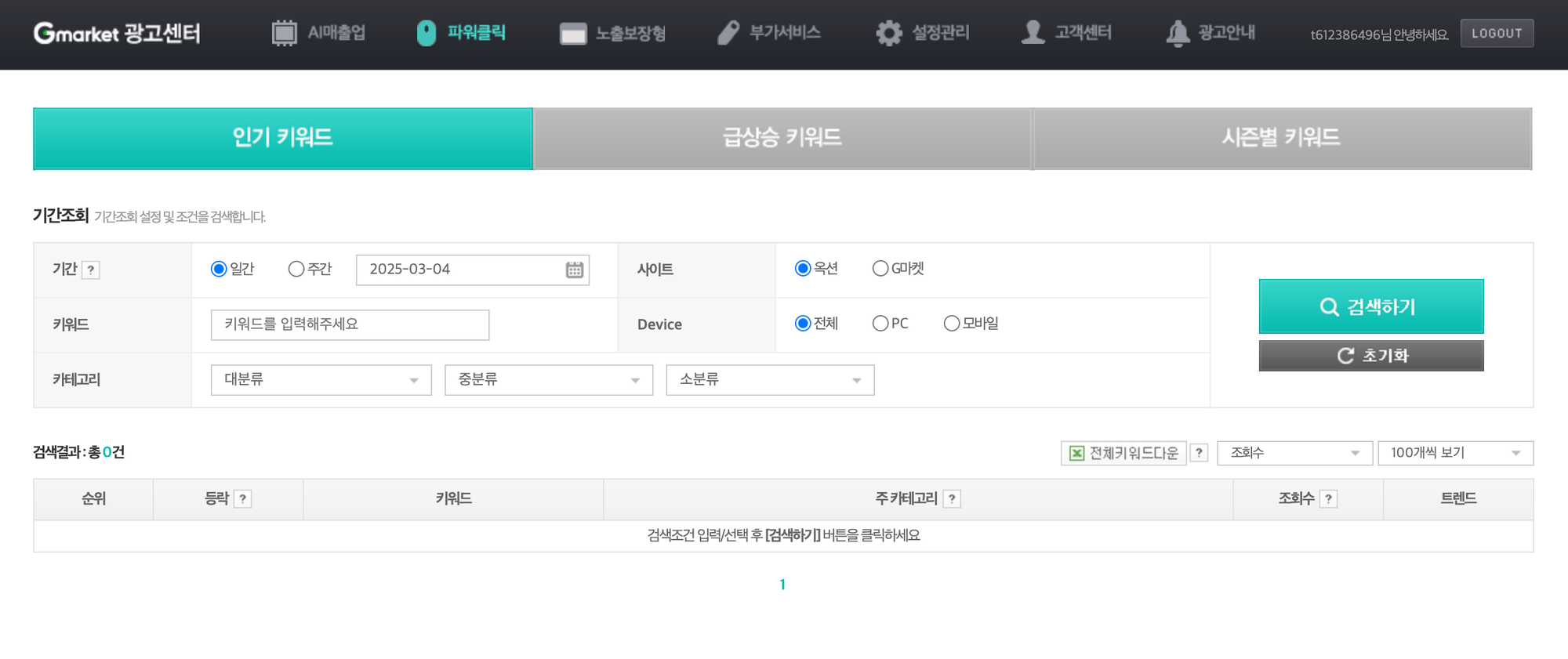The image size is (1568, 659).
Task: Click the Gmarket 광고센터 logo
Action: pyautogui.click(x=117, y=33)
